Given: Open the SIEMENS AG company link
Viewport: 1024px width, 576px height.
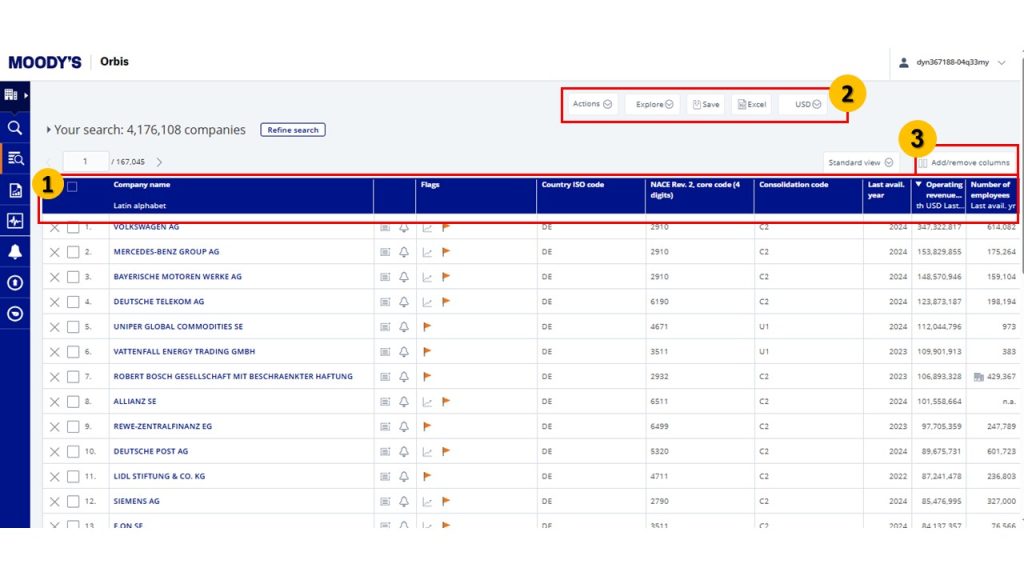Looking at the screenshot, I should click(x=136, y=502).
